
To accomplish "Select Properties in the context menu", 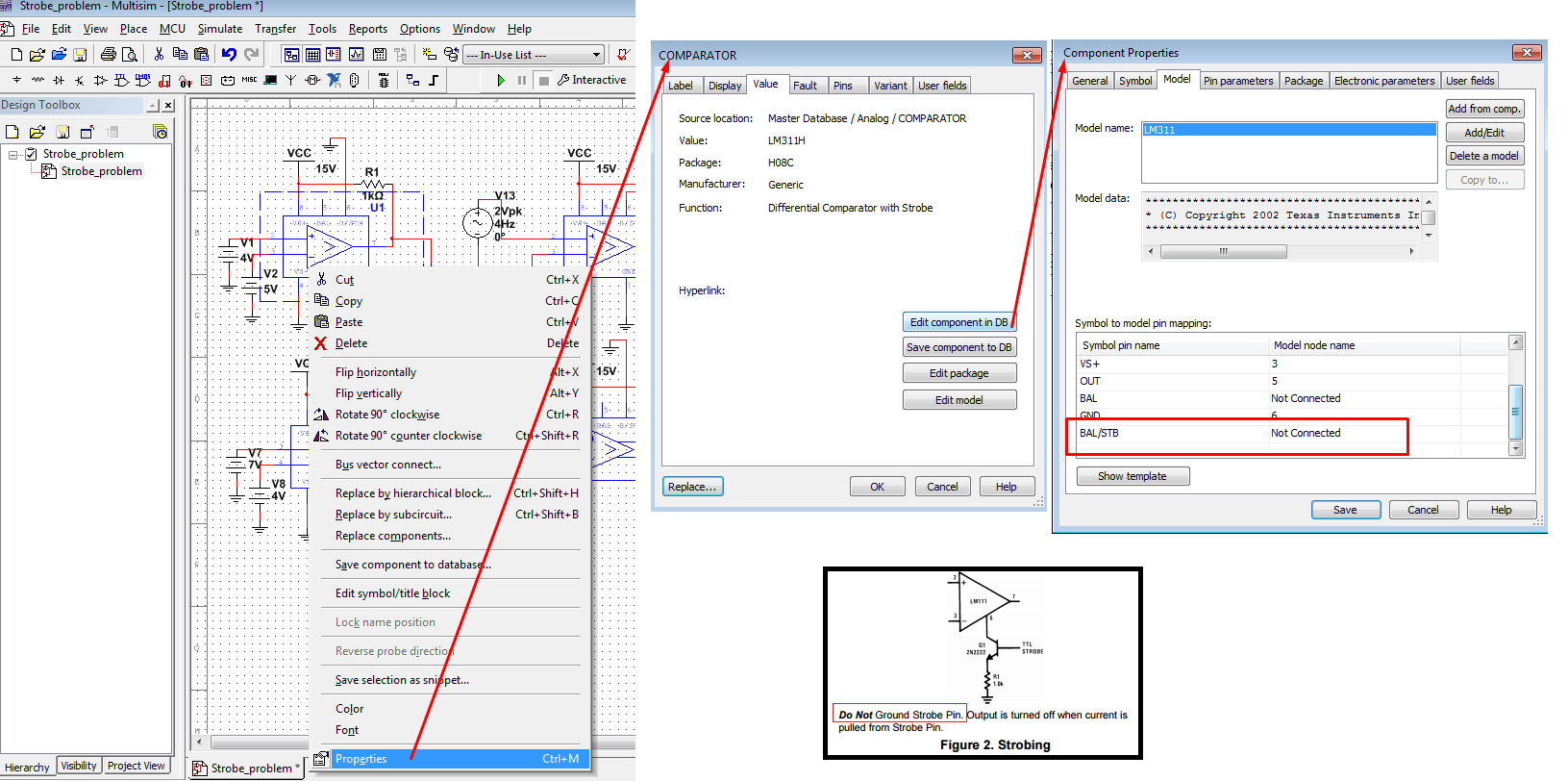I will [x=361, y=759].
